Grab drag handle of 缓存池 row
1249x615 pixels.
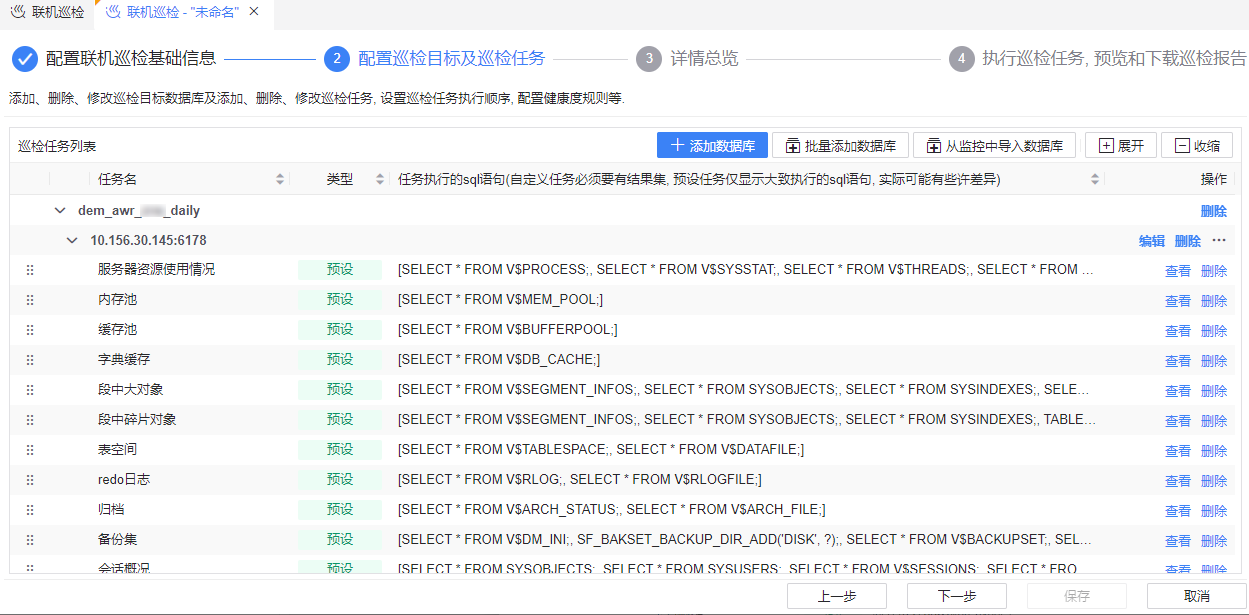click(x=30, y=330)
